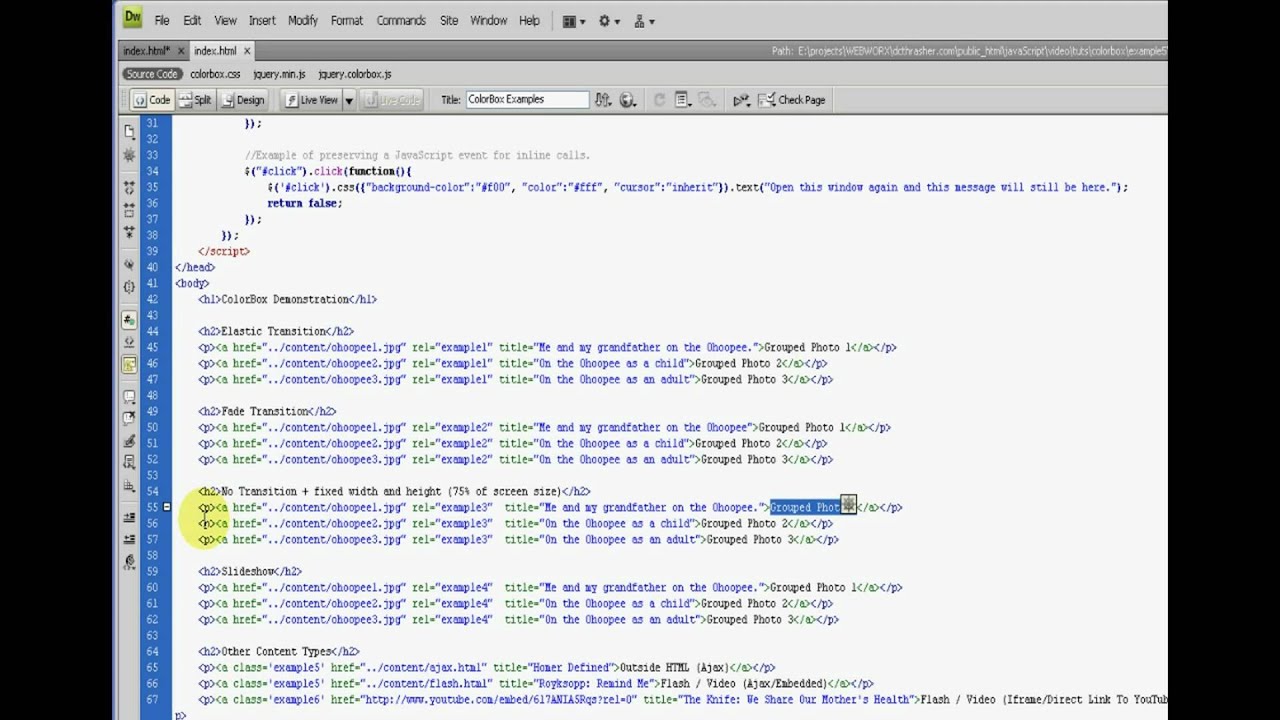Toggle Highlight Invalid Code
The image size is (1280, 720).
pos(129,342)
